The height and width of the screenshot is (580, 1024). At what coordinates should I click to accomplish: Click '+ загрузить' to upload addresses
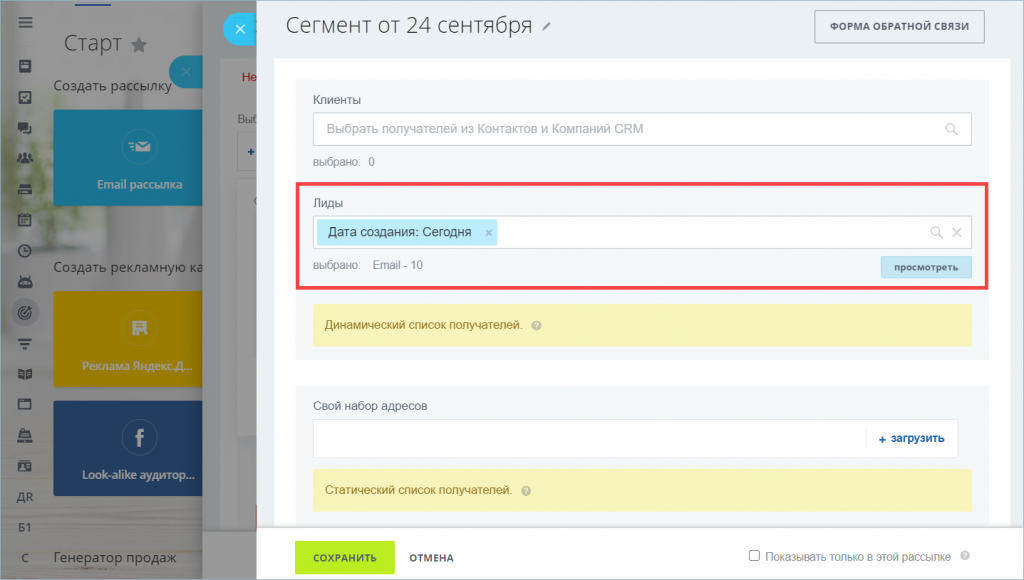point(910,439)
